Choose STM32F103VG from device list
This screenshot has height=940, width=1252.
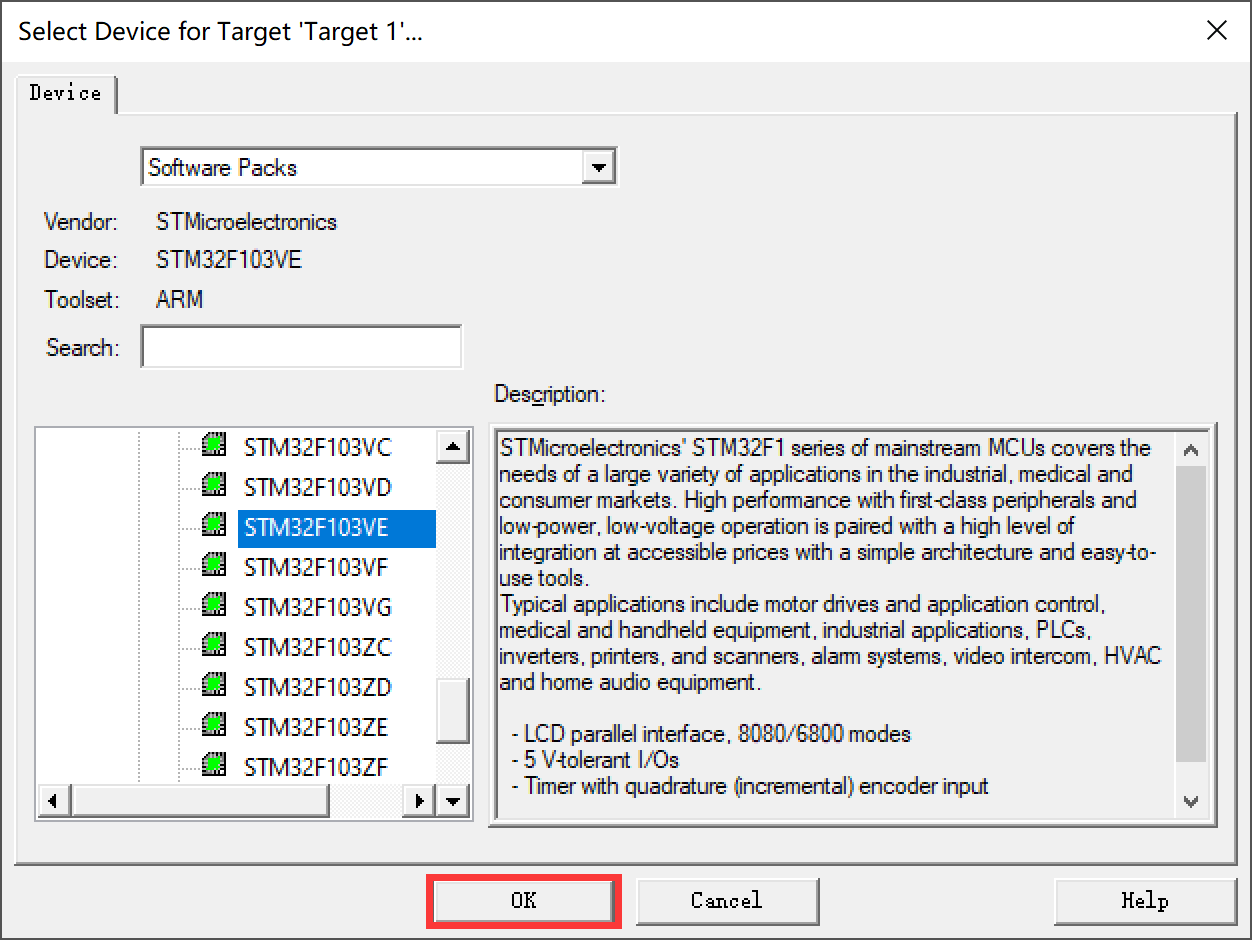(317, 608)
